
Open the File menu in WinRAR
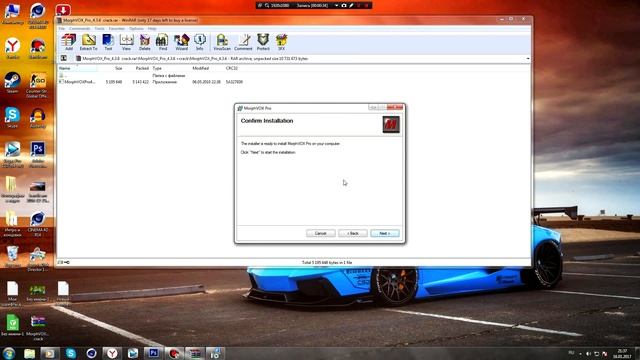[x=62, y=29]
